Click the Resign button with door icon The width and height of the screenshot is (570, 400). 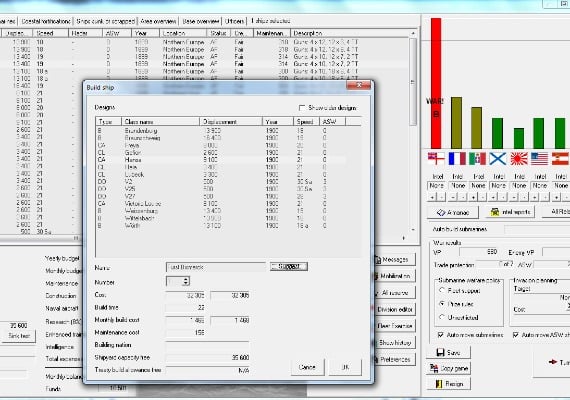(449, 384)
